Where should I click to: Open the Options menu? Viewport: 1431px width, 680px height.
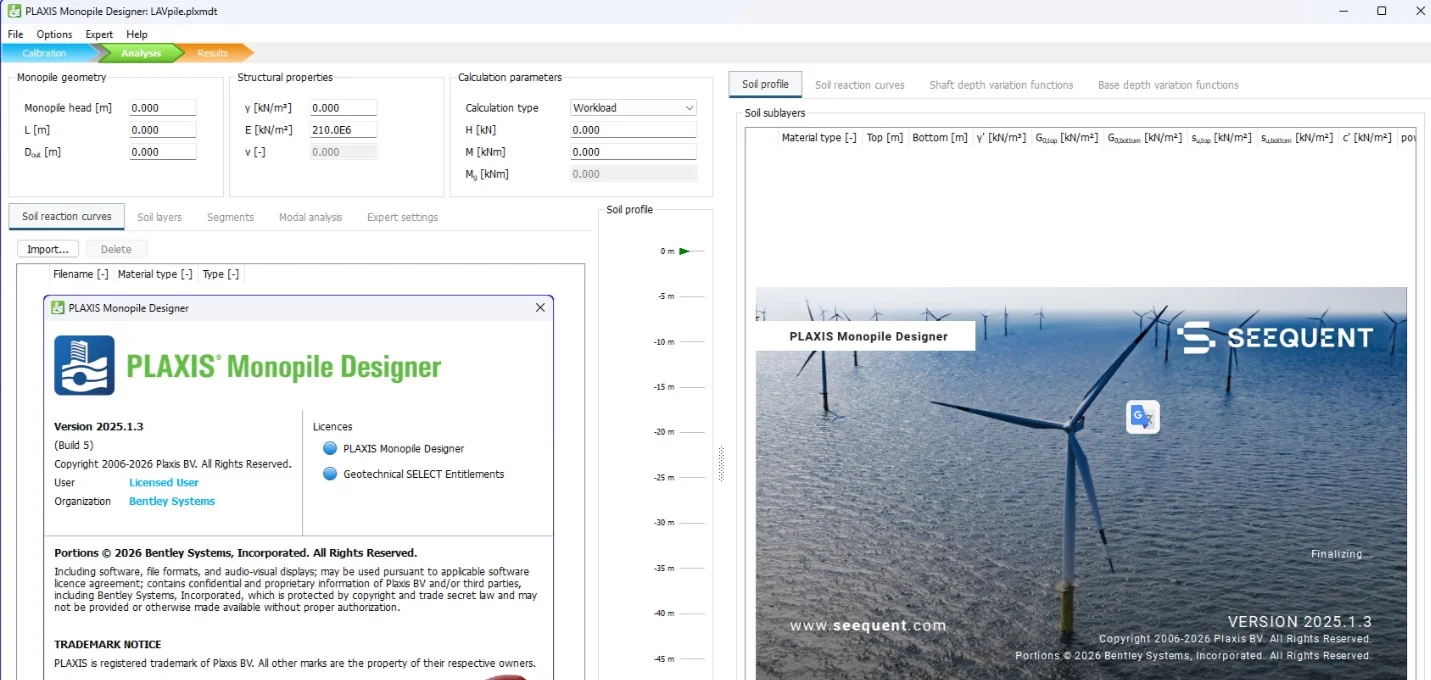[x=54, y=34]
